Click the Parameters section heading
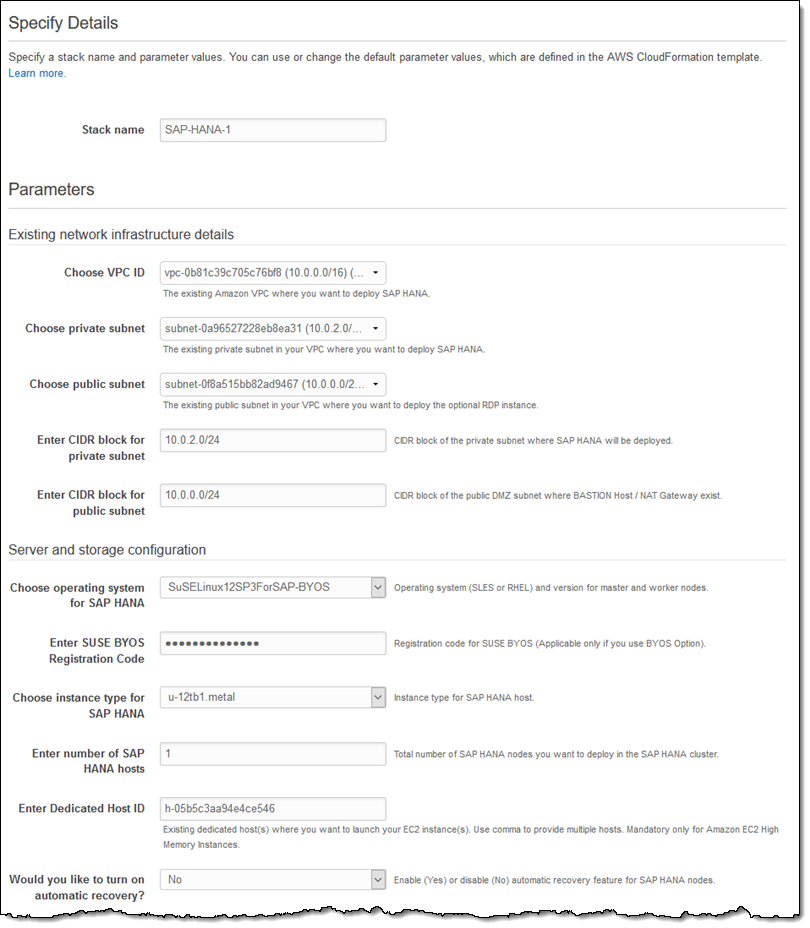810x928 pixels. click(51, 189)
